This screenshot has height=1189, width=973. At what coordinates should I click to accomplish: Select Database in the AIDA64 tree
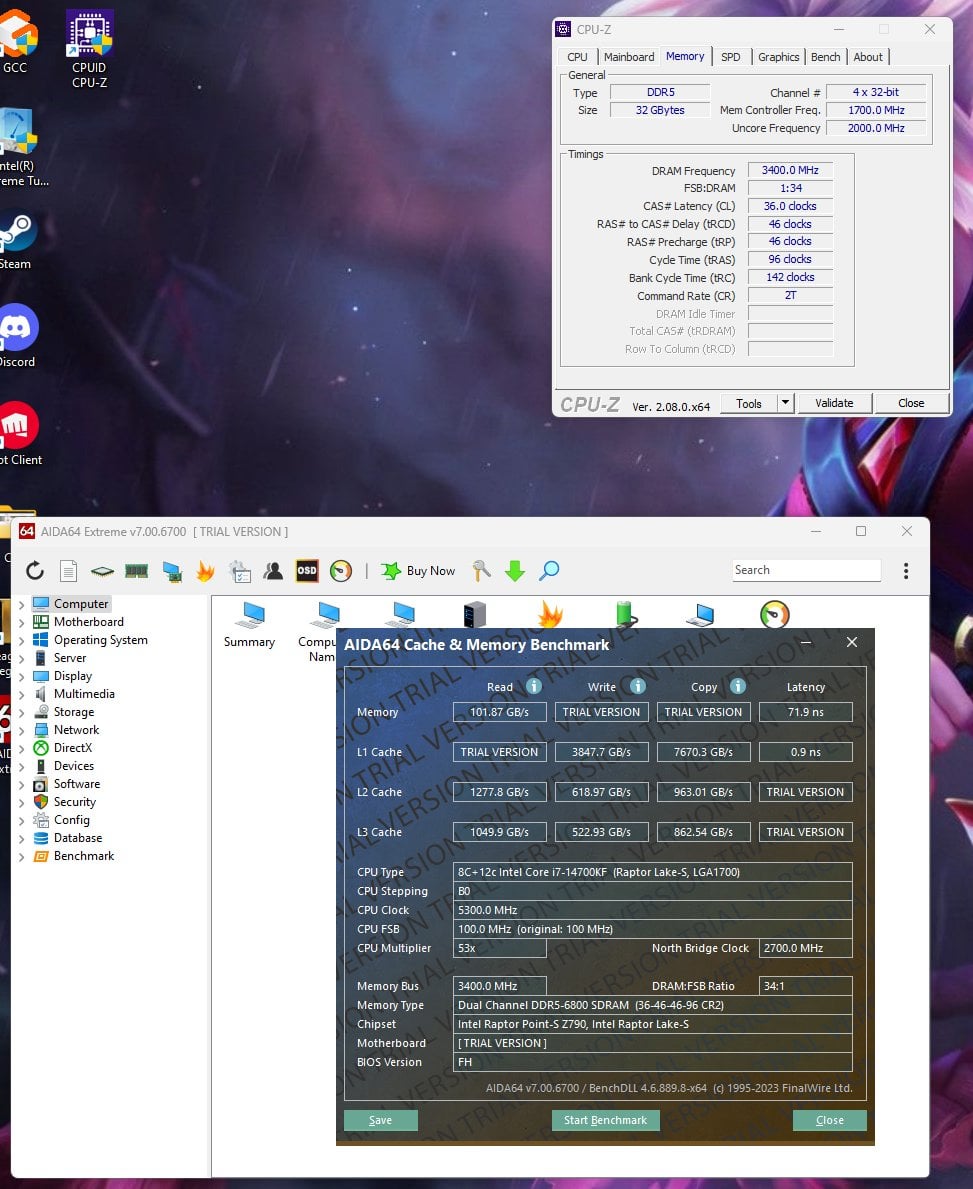(x=77, y=838)
